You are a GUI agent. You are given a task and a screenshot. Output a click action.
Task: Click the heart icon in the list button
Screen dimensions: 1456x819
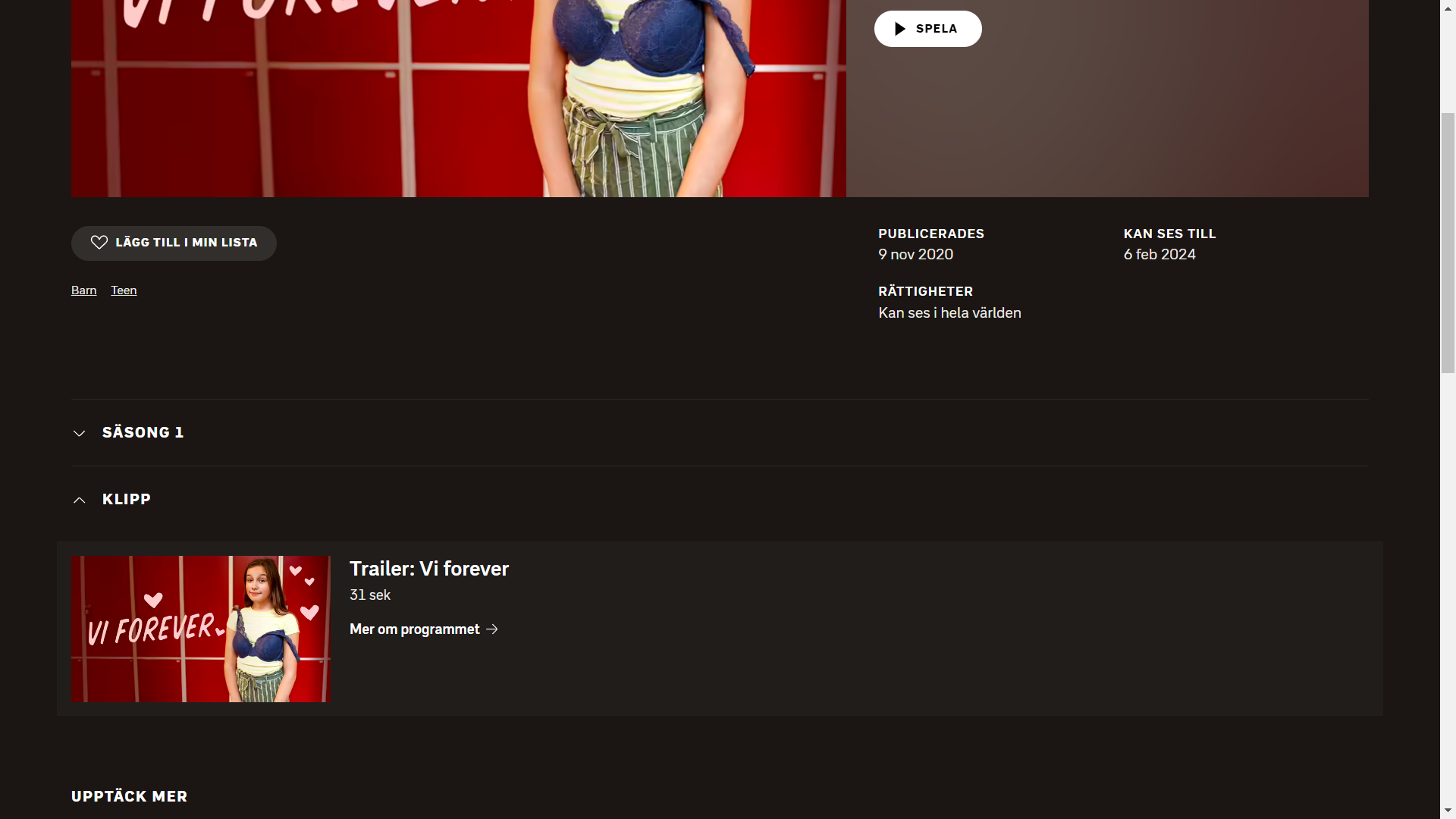point(99,243)
